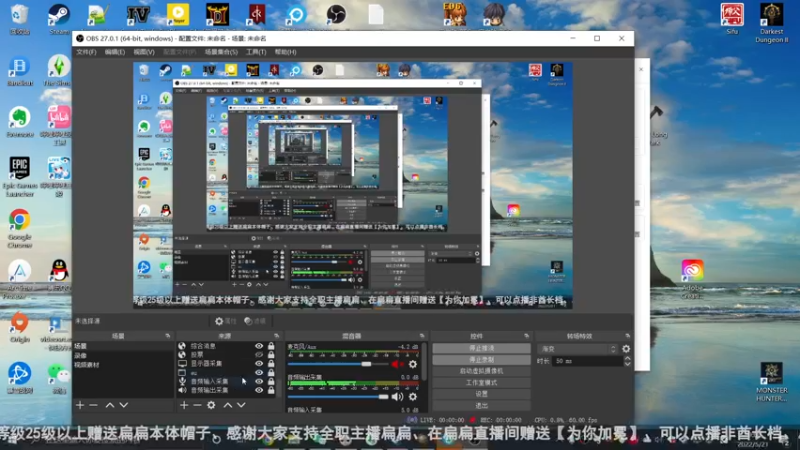The width and height of the screenshot is (800, 450).
Task: Open the 麦克风/Aux mixer gear settings
Action: tap(413, 364)
